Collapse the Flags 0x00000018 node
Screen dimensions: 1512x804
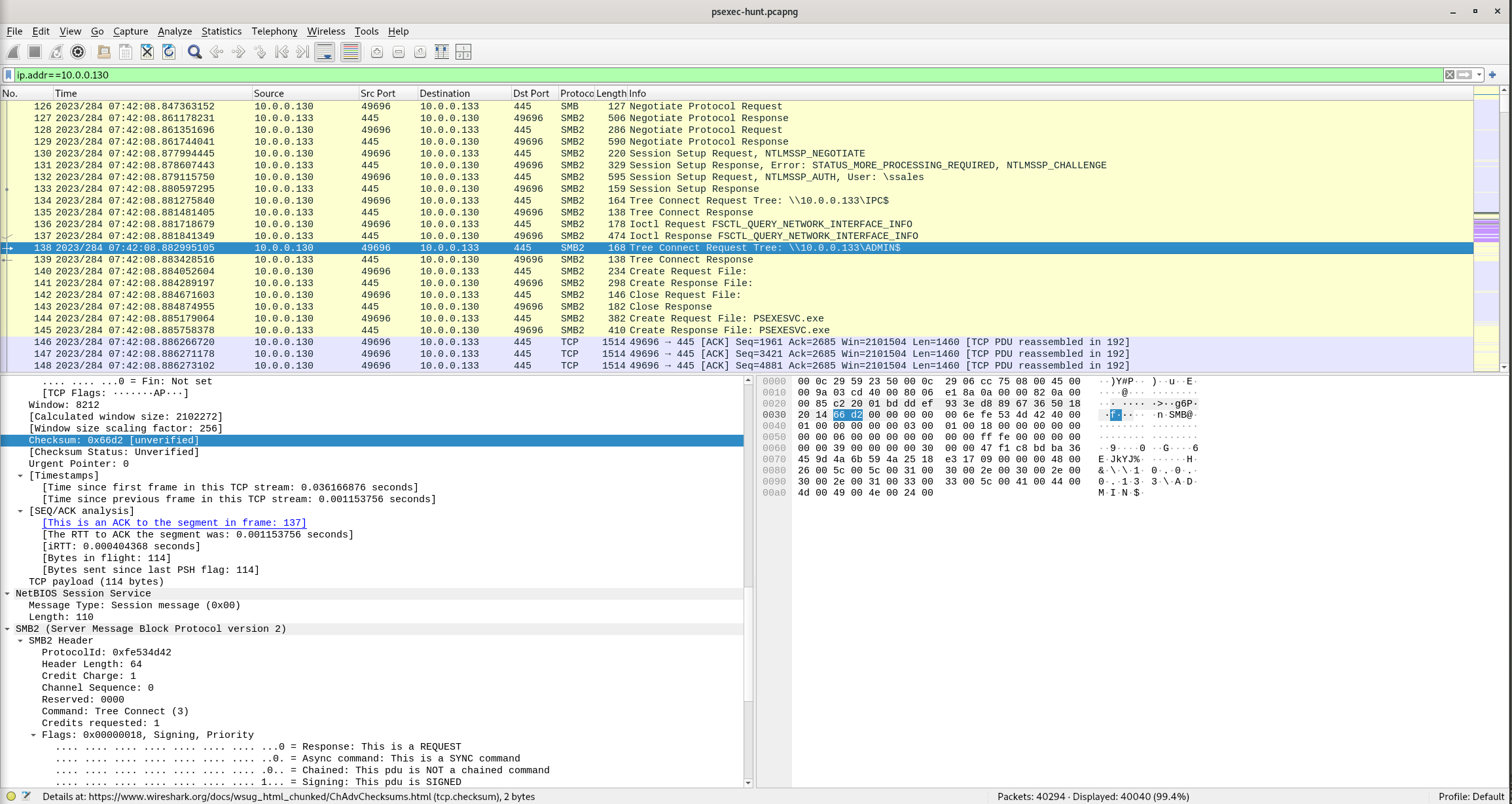[33, 735]
